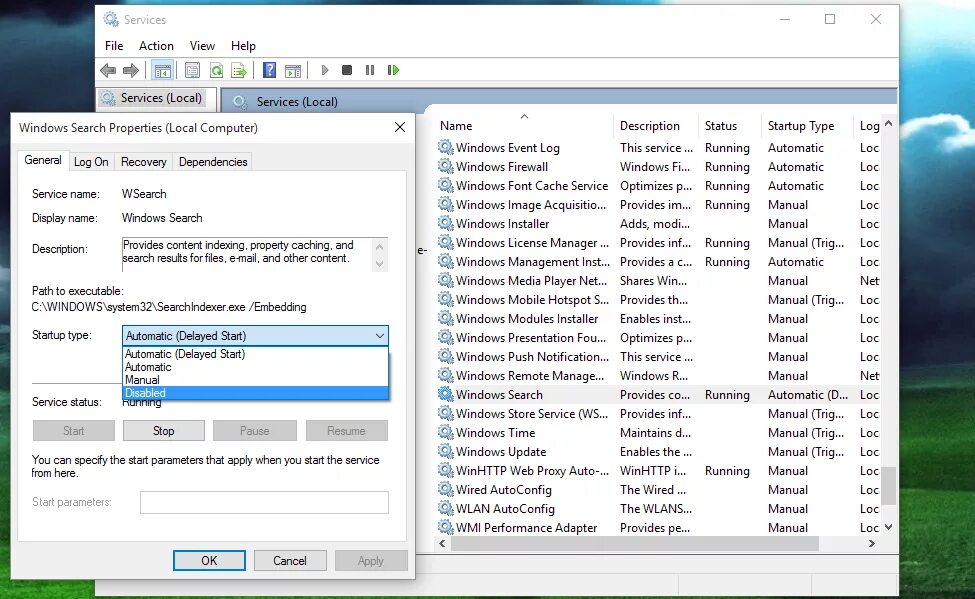Sort by the Status column header
The height and width of the screenshot is (599, 975).
coord(729,126)
